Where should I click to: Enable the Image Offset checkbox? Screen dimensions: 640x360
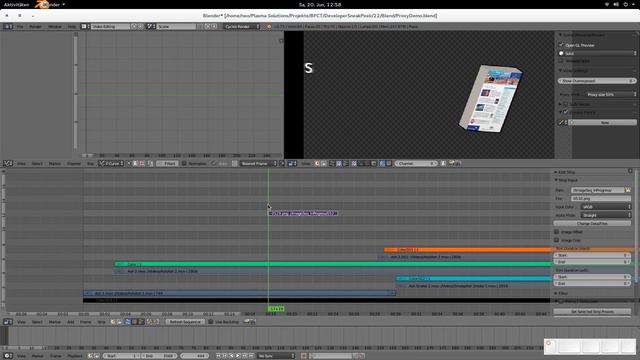(x=556, y=232)
